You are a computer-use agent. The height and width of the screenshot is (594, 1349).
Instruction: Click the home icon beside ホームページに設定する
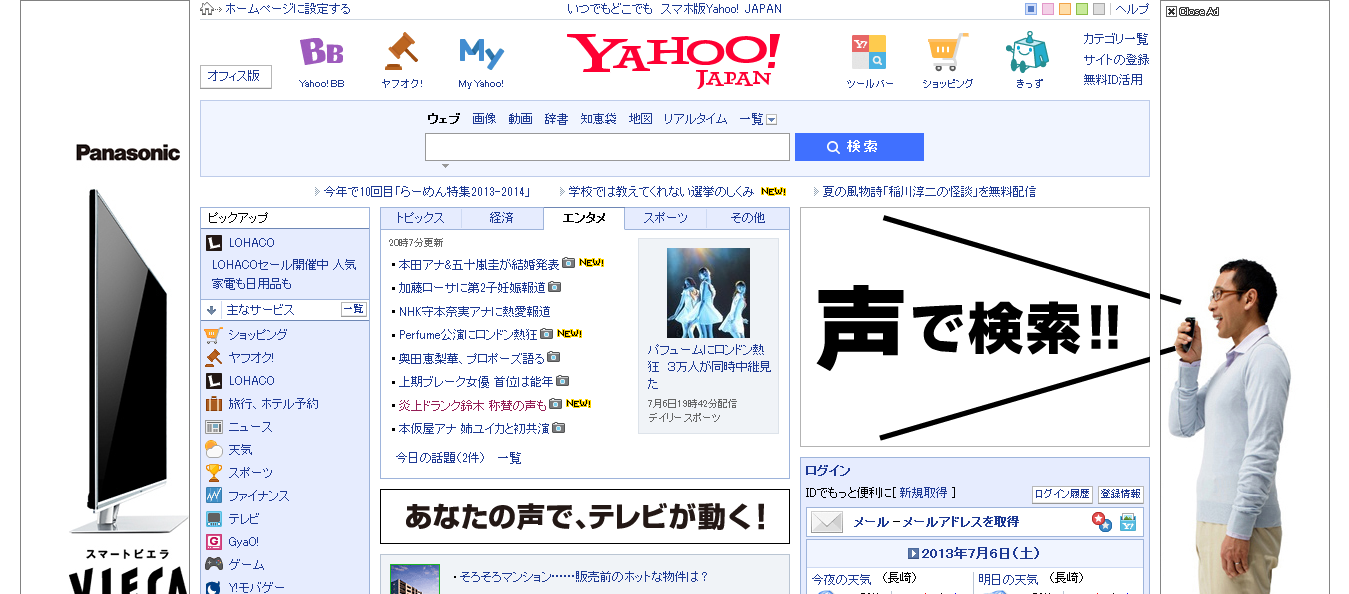point(207,9)
